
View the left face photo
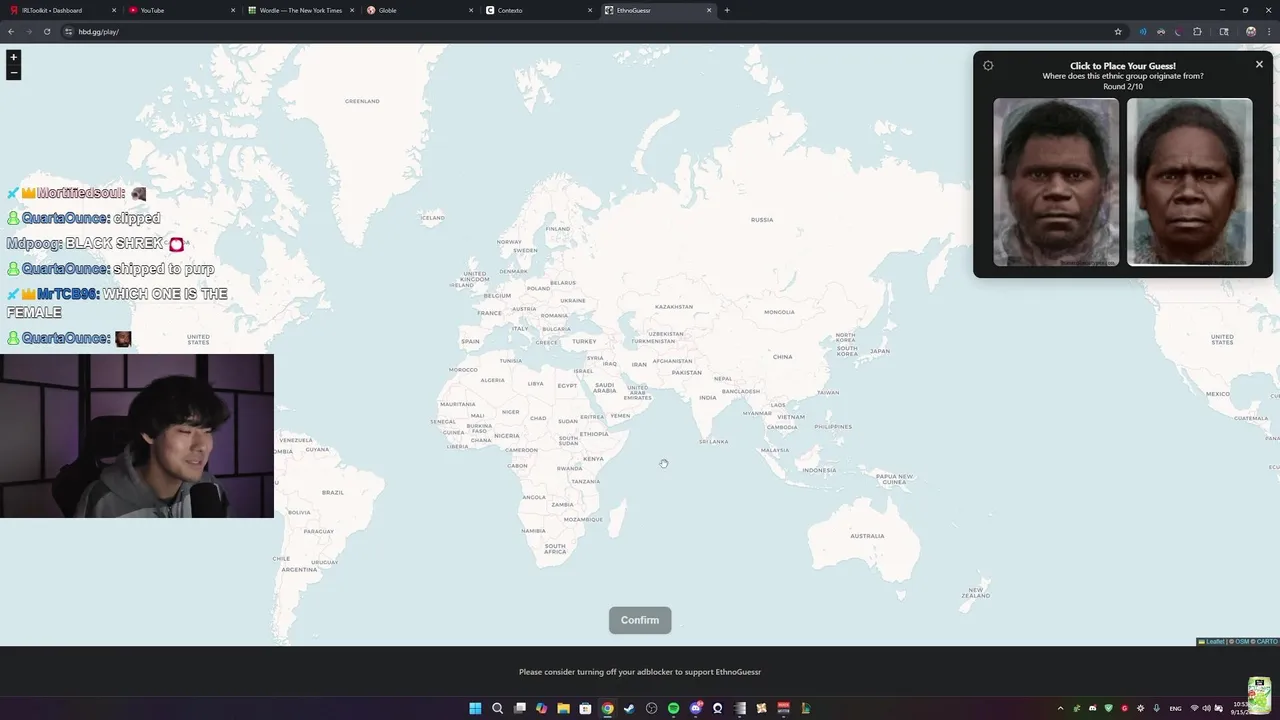1056,182
